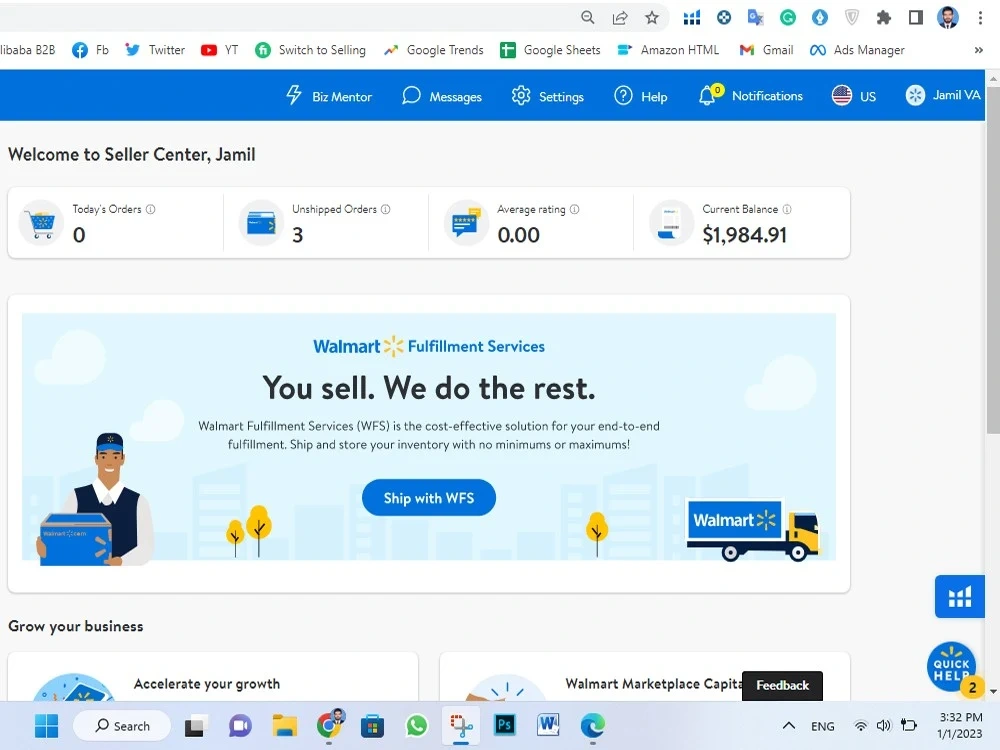This screenshot has height=750, width=1000.
Task: Bookmark this page with the star icon
Action: [652, 18]
